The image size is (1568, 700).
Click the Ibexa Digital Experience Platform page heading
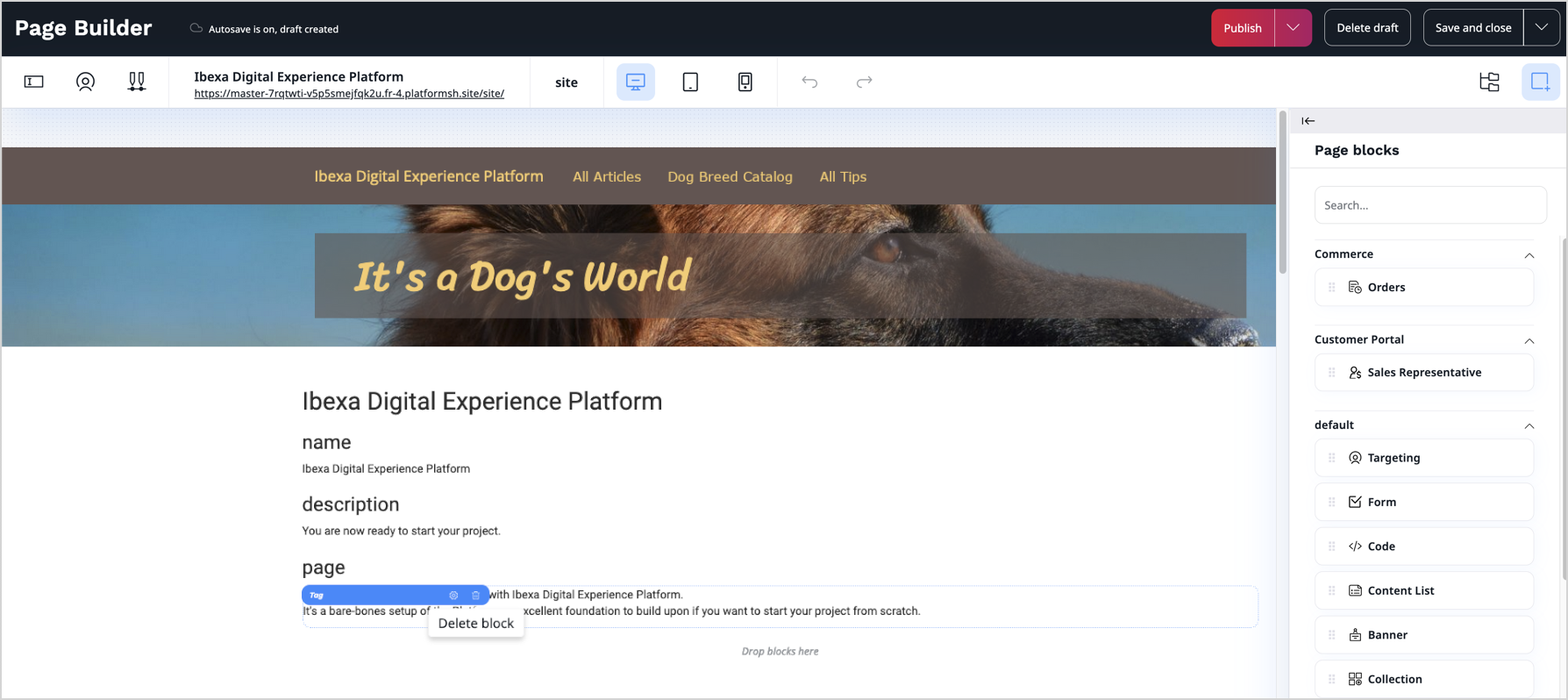[x=482, y=401]
